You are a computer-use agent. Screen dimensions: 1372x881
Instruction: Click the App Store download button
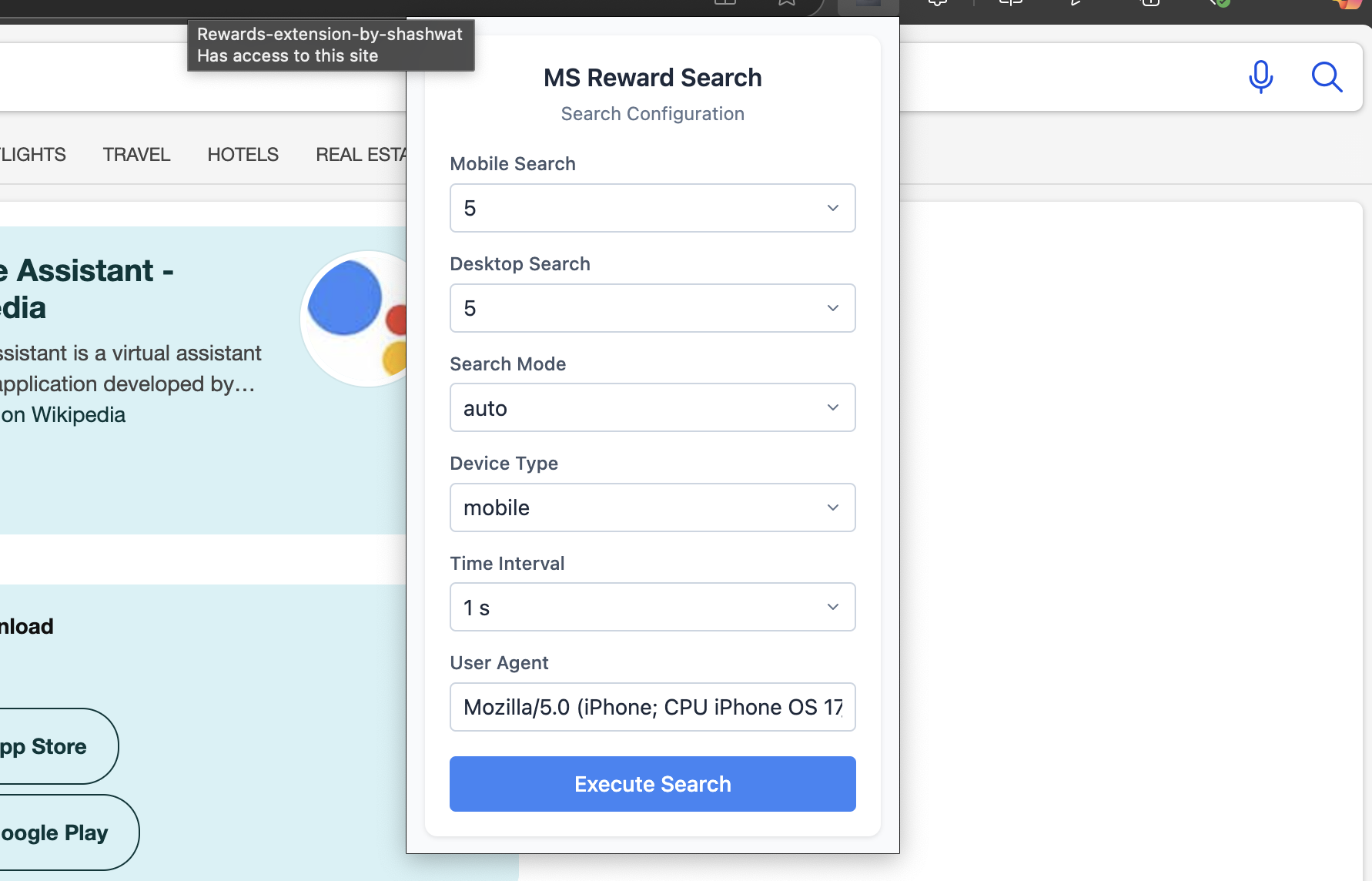click(59, 746)
